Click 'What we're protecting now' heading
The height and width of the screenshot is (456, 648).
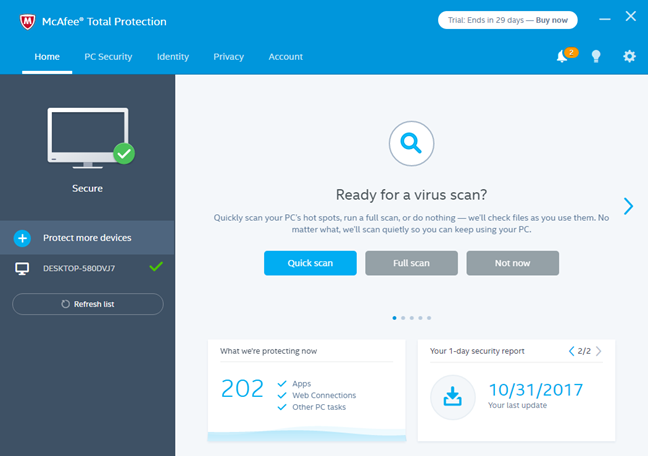269,351
